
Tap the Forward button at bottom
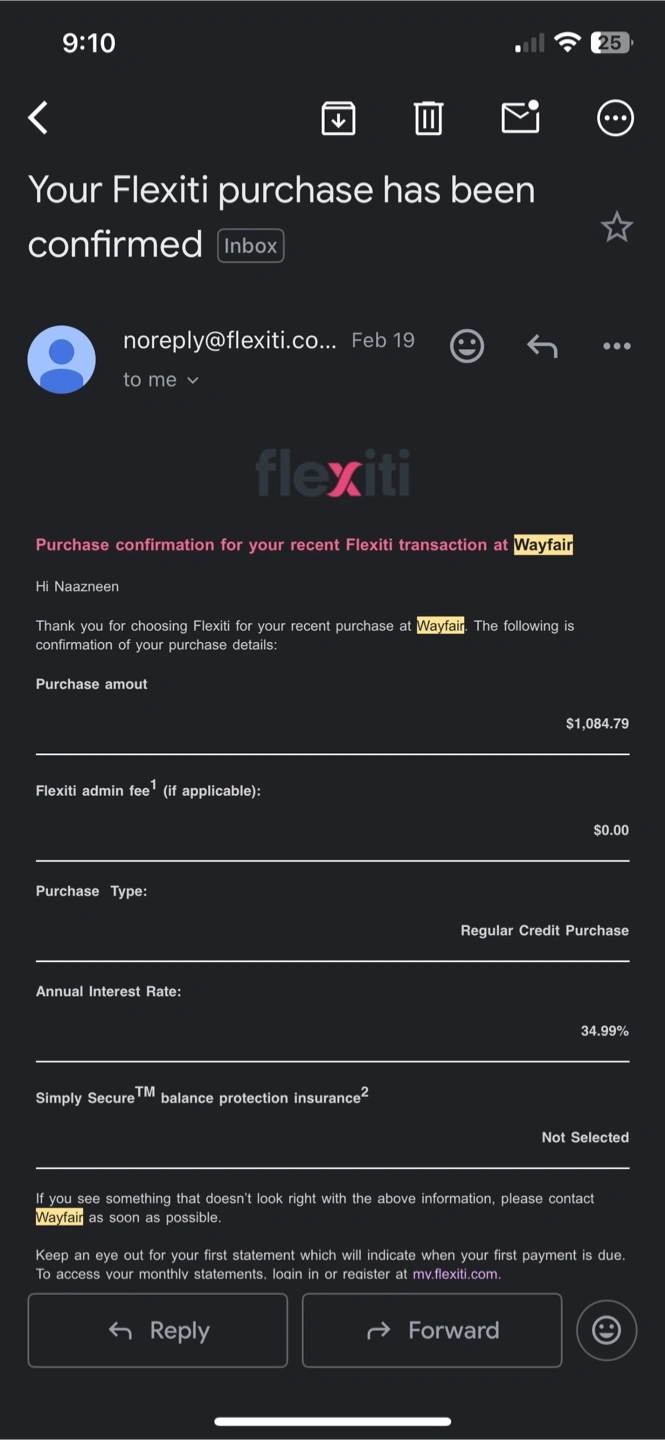pos(432,1330)
